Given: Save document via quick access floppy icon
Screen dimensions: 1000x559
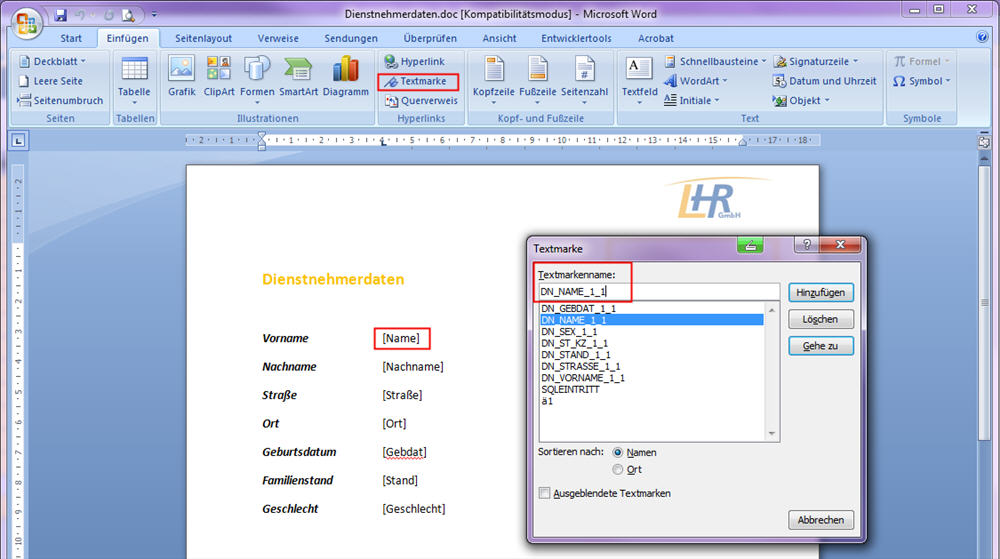Looking at the screenshot, I should tap(61, 14).
